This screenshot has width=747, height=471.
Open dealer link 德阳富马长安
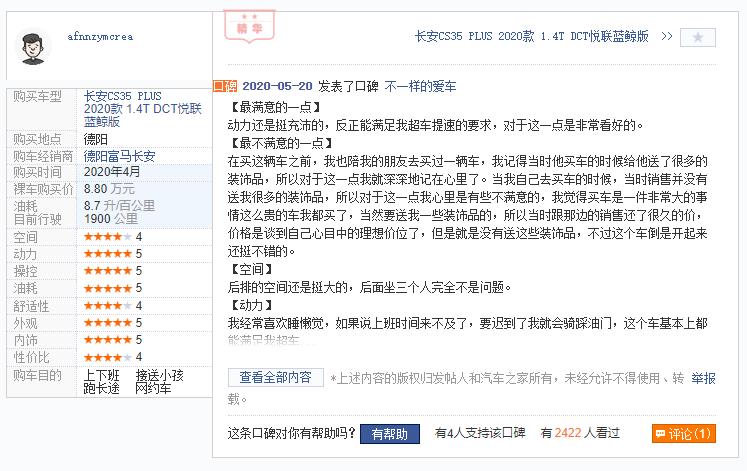coord(119,156)
